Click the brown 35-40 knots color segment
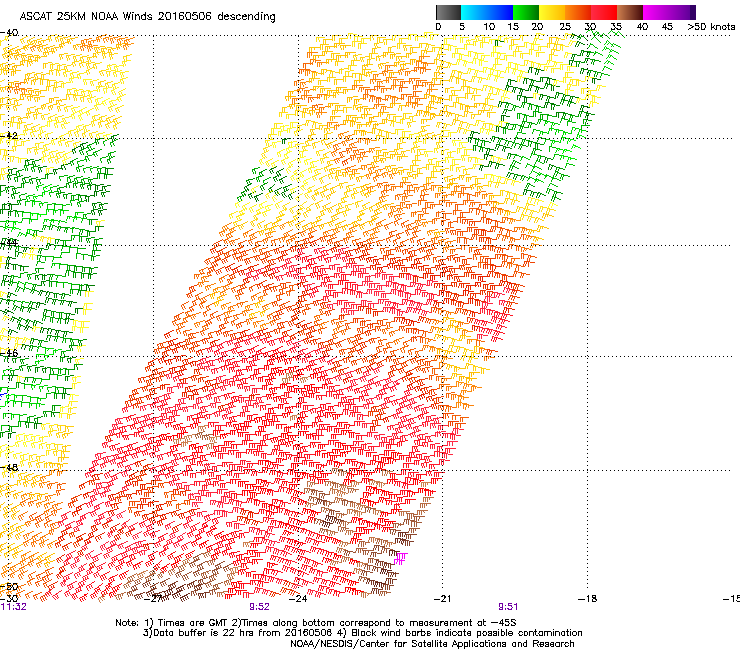 (x=630, y=12)
